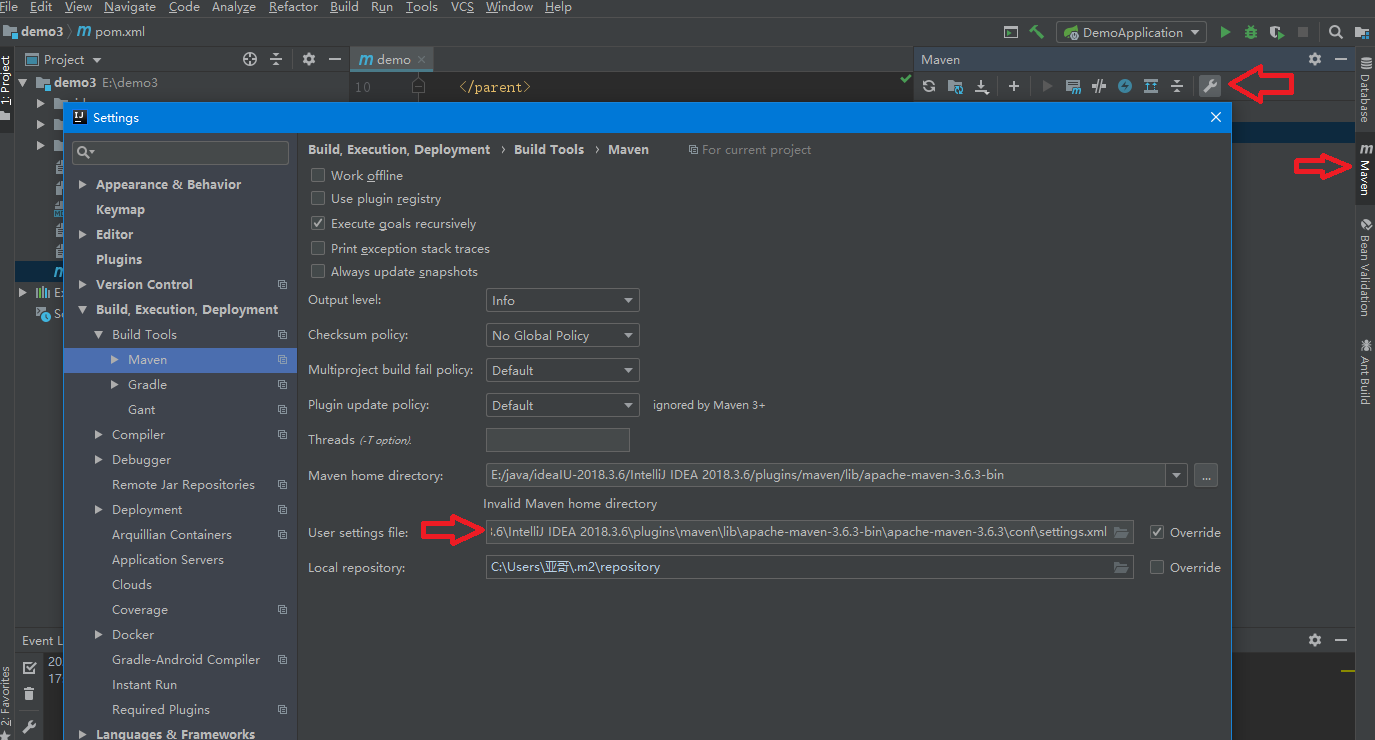Open DemoApplication run configuration dropdown
The height and width of the screenshot is (740, 1375).
click(x=1132, y=32)
